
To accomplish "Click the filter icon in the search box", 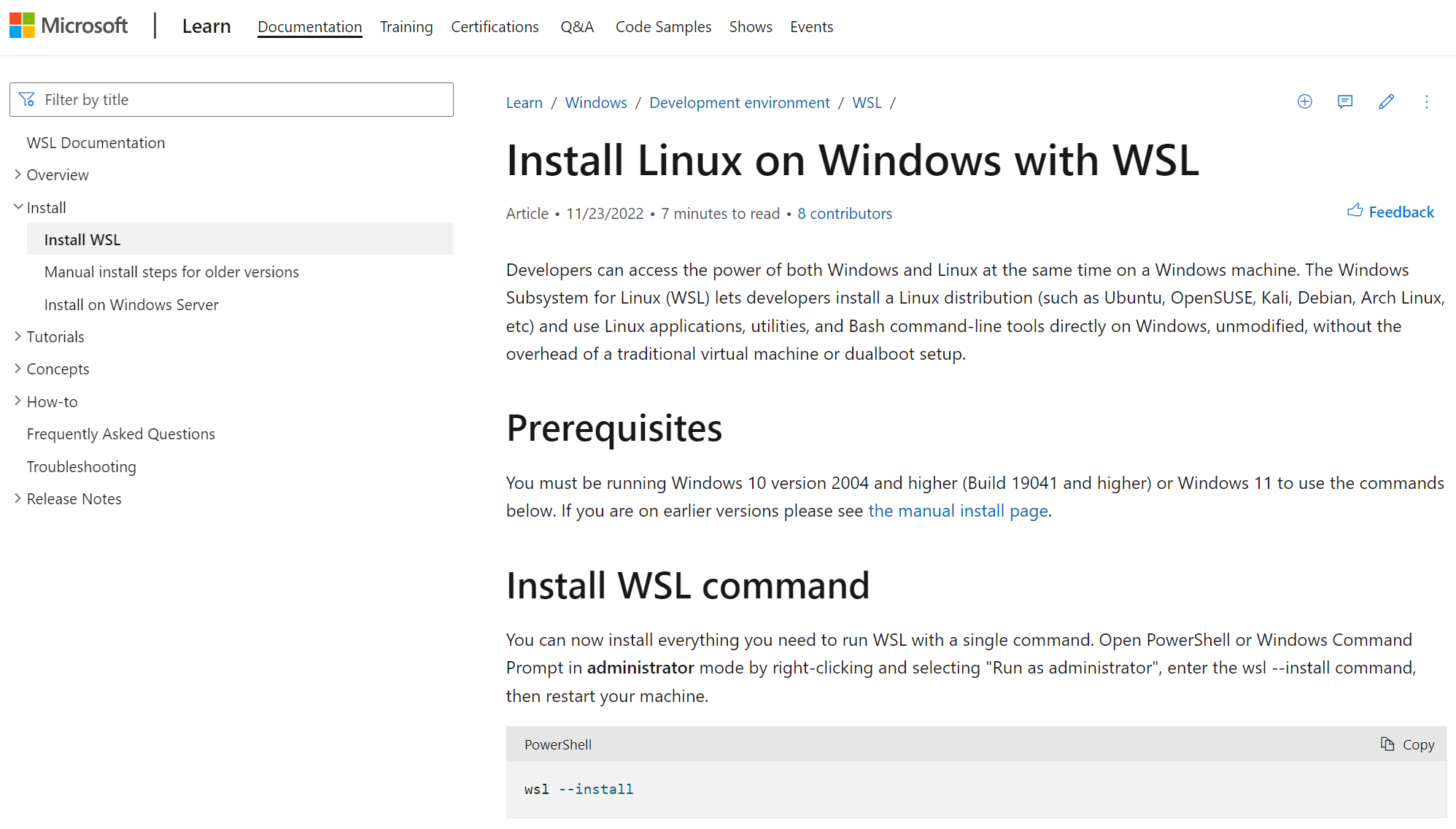I will [x=27, y=100].
